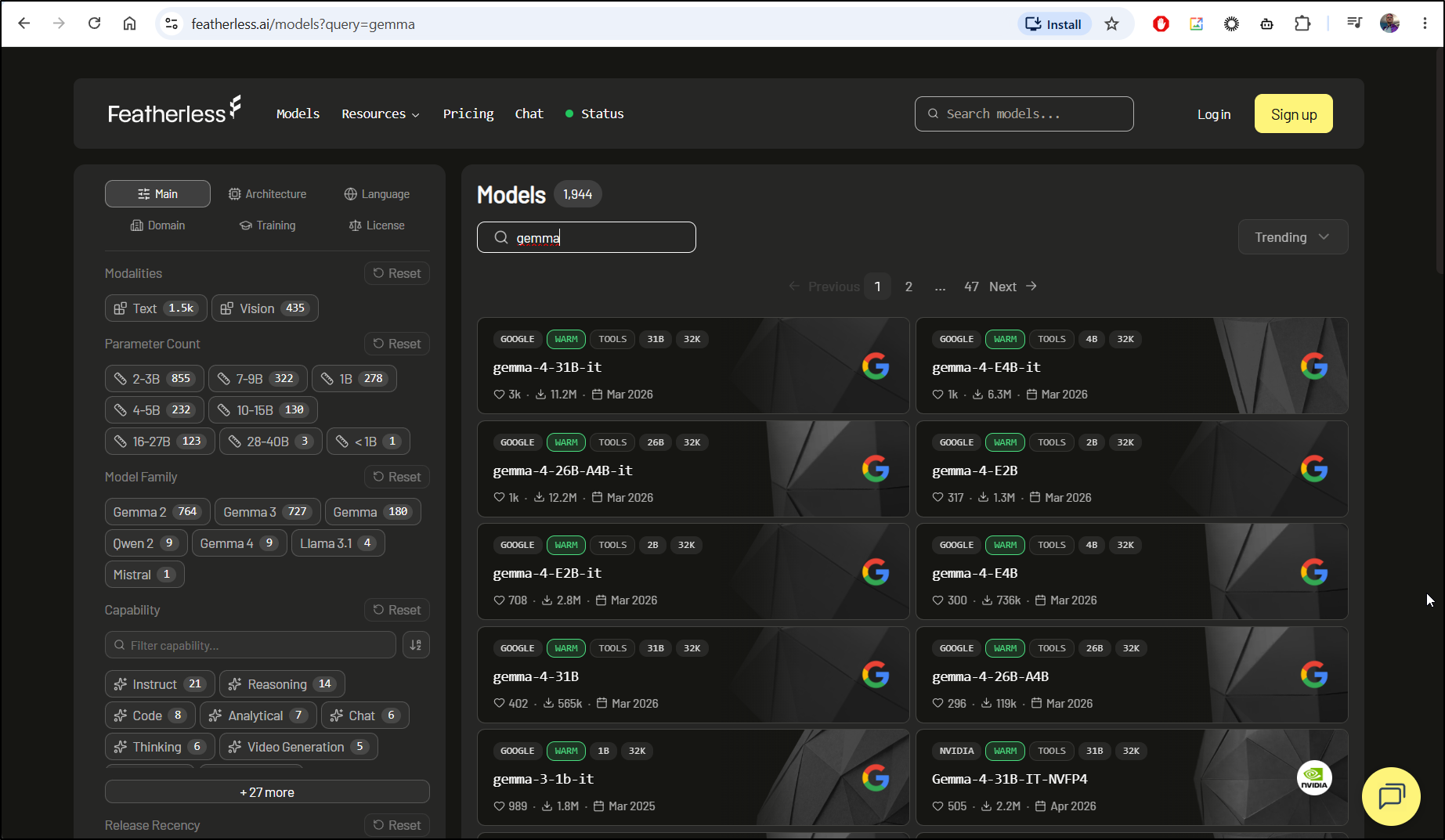Image resolution: width=1445 pixels, height=840 pixels.
Task: Reset the Parameter Count filter
Action: 397,344
